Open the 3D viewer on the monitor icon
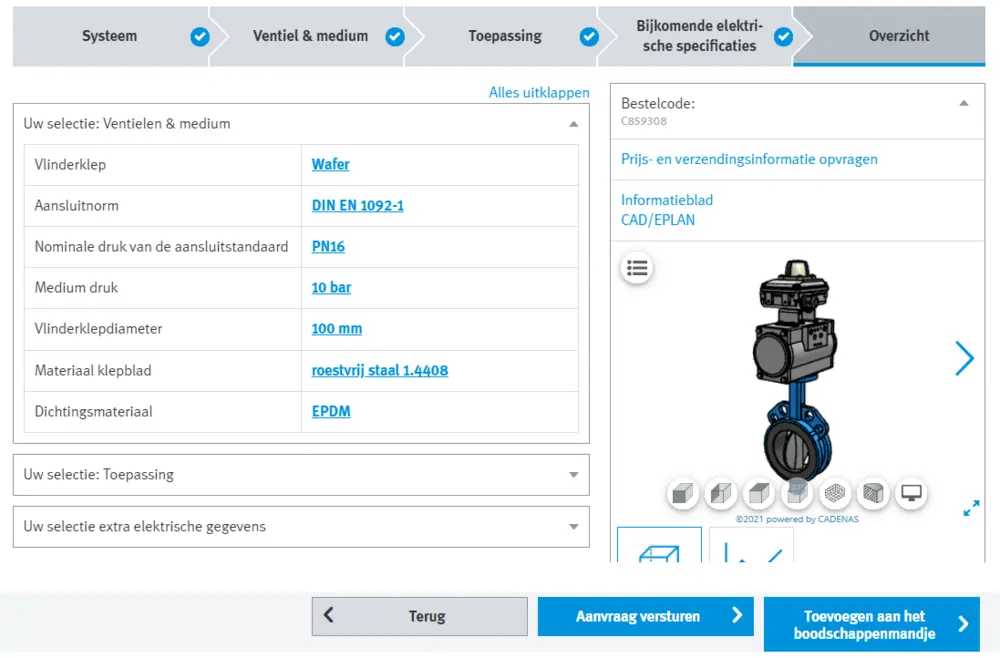The width and height of the screenshot is (1000, 658). (911, 493)
